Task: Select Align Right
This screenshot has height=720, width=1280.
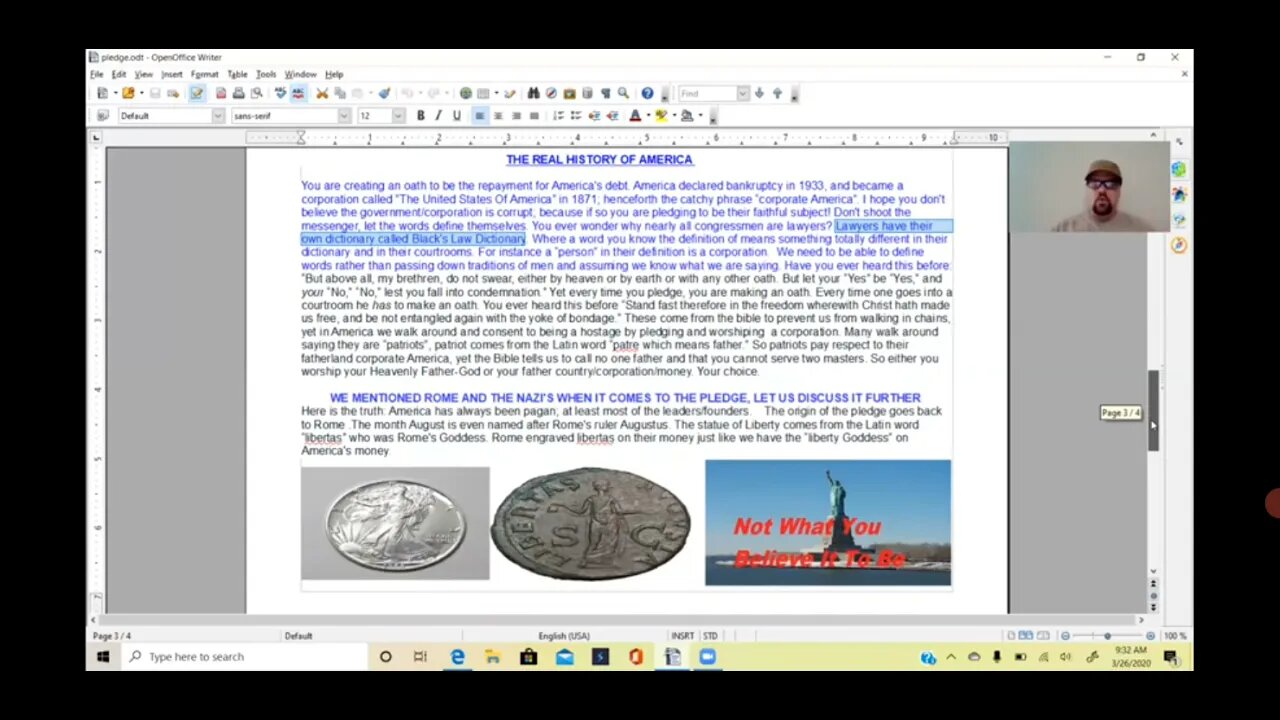Action: [x=516, y=116]
